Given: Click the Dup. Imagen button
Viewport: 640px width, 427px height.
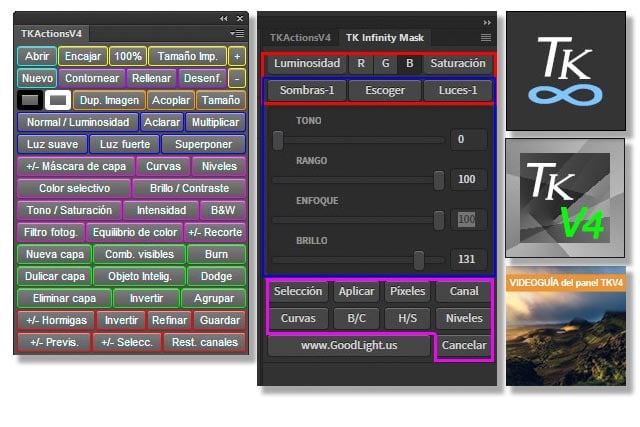Looking at the screenshot, I should 109,100.
